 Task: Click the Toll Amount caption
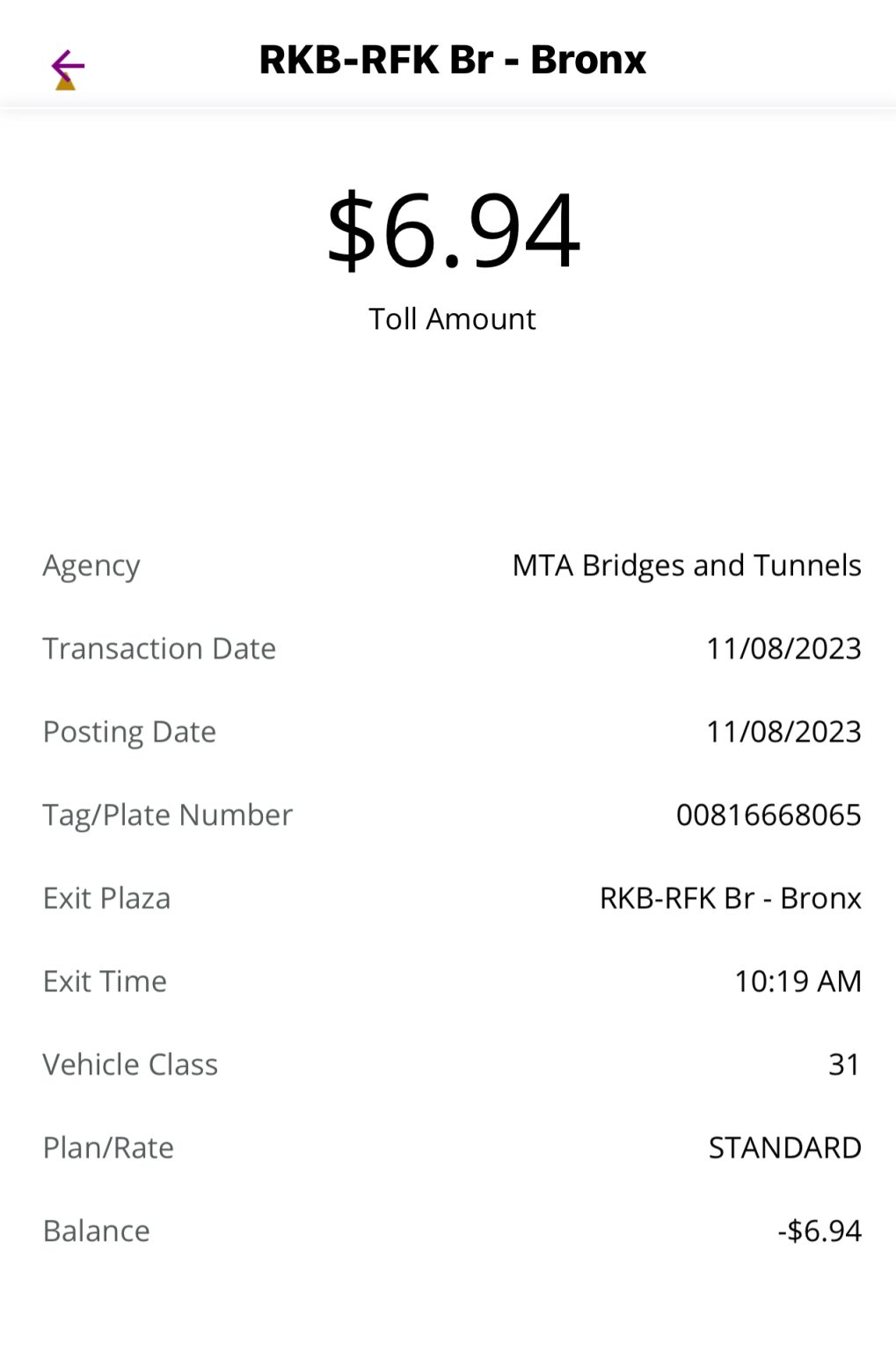point(452,318)
